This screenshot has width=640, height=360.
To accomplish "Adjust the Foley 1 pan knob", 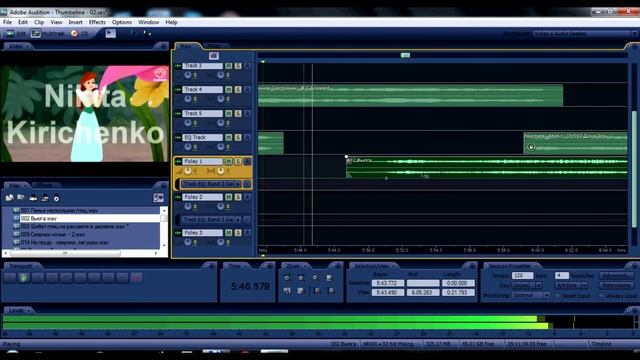I will [220, 171].
